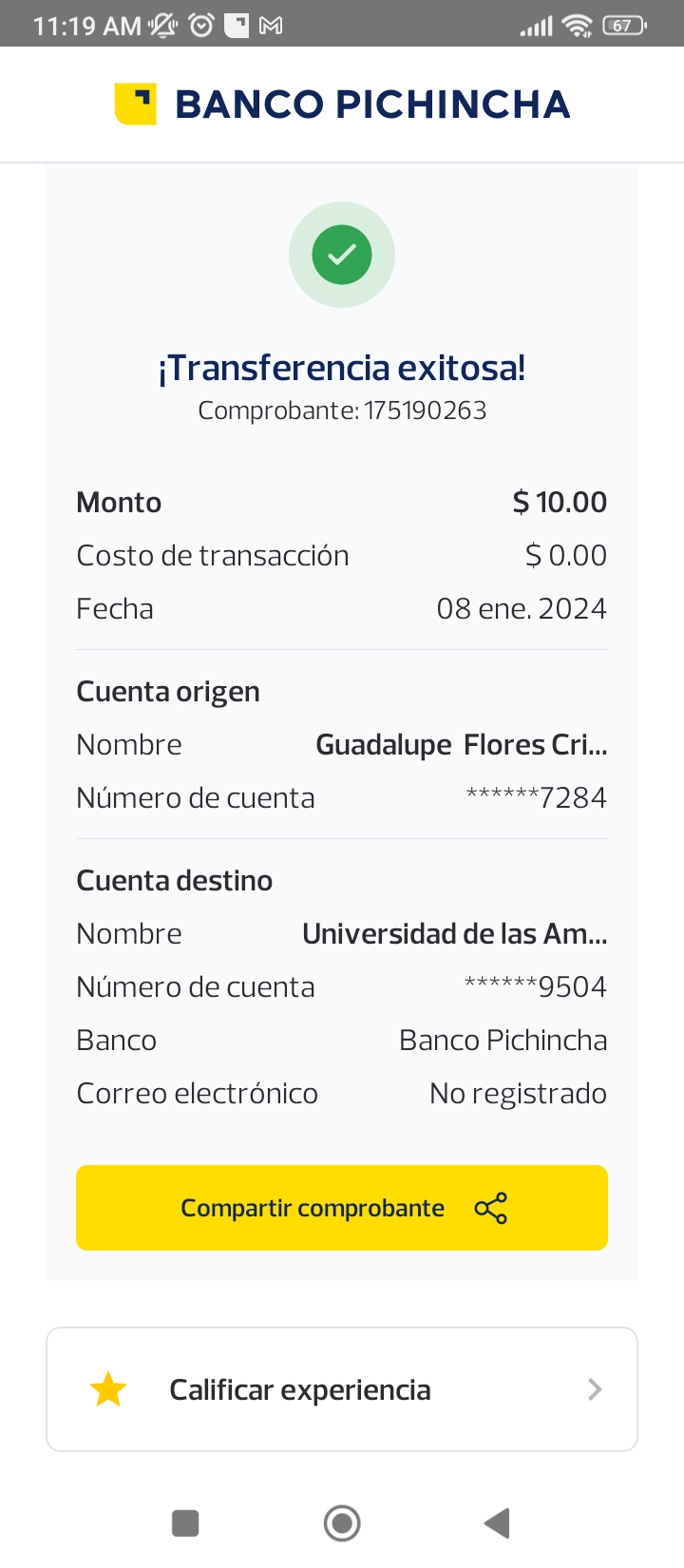Tap the origin account number ending 7284
Image resolution: width=684 pixels, height=1568 pixels.
point(536,798)
